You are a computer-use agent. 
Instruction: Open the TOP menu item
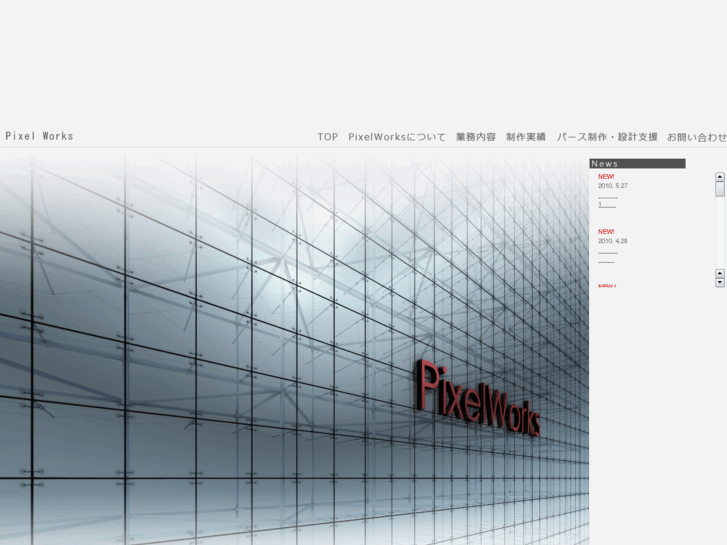point(327,137)
